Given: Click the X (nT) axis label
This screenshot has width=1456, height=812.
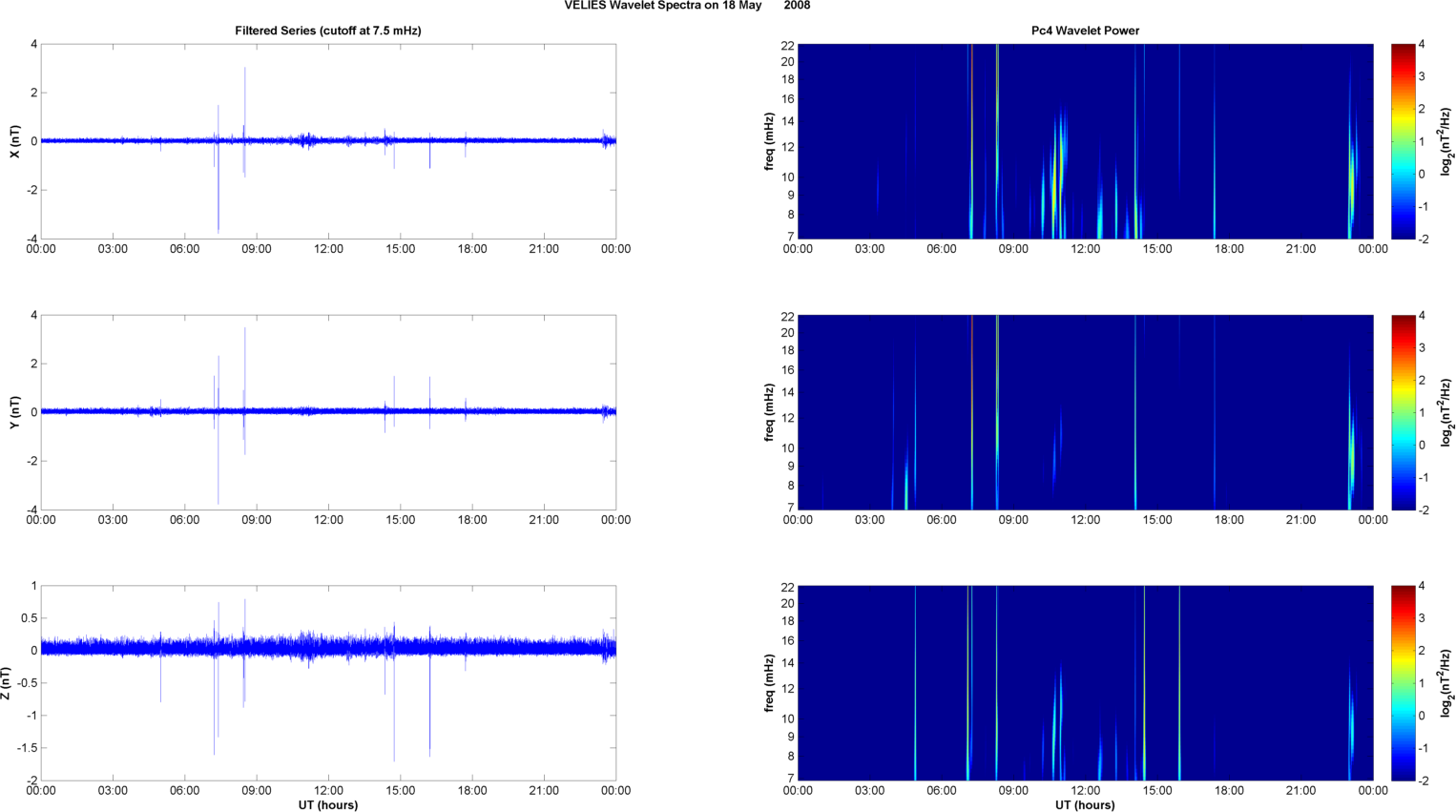Looking at the screenshot, I should click(x=14, y=141).
